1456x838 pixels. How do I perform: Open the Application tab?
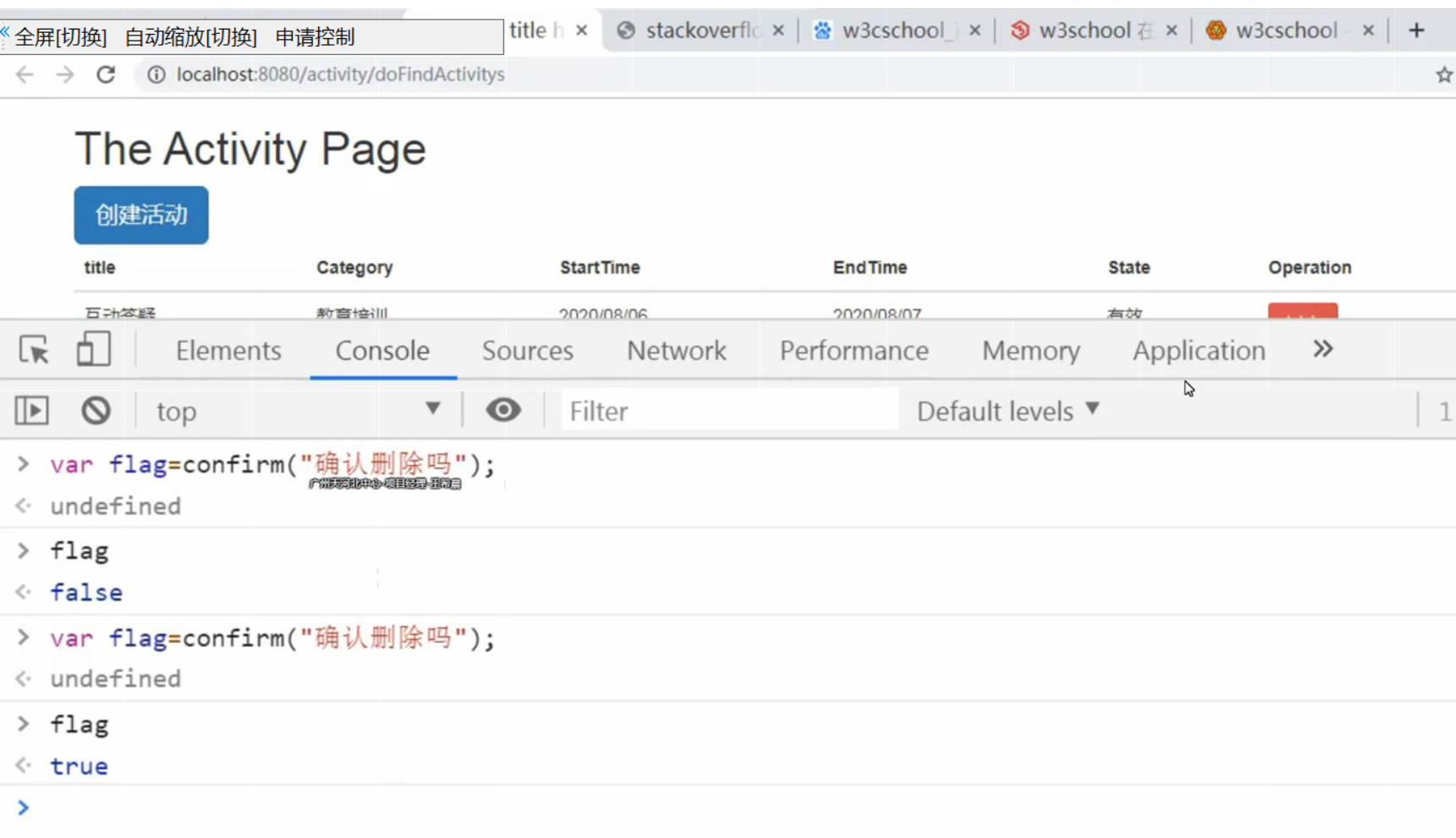[x=1199, y=350]
